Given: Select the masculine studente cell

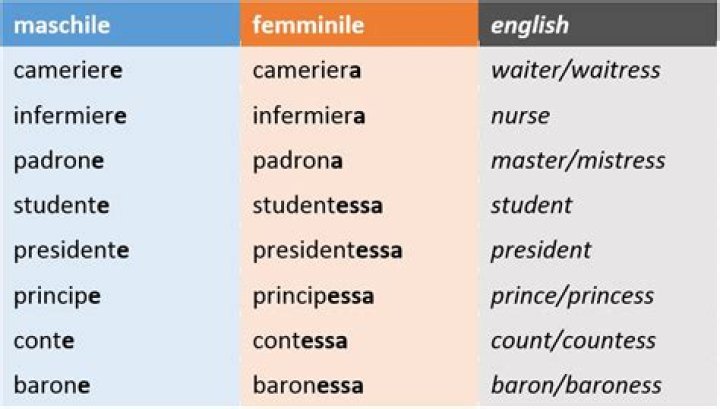Looking at the screenshot, I should 62,206.
